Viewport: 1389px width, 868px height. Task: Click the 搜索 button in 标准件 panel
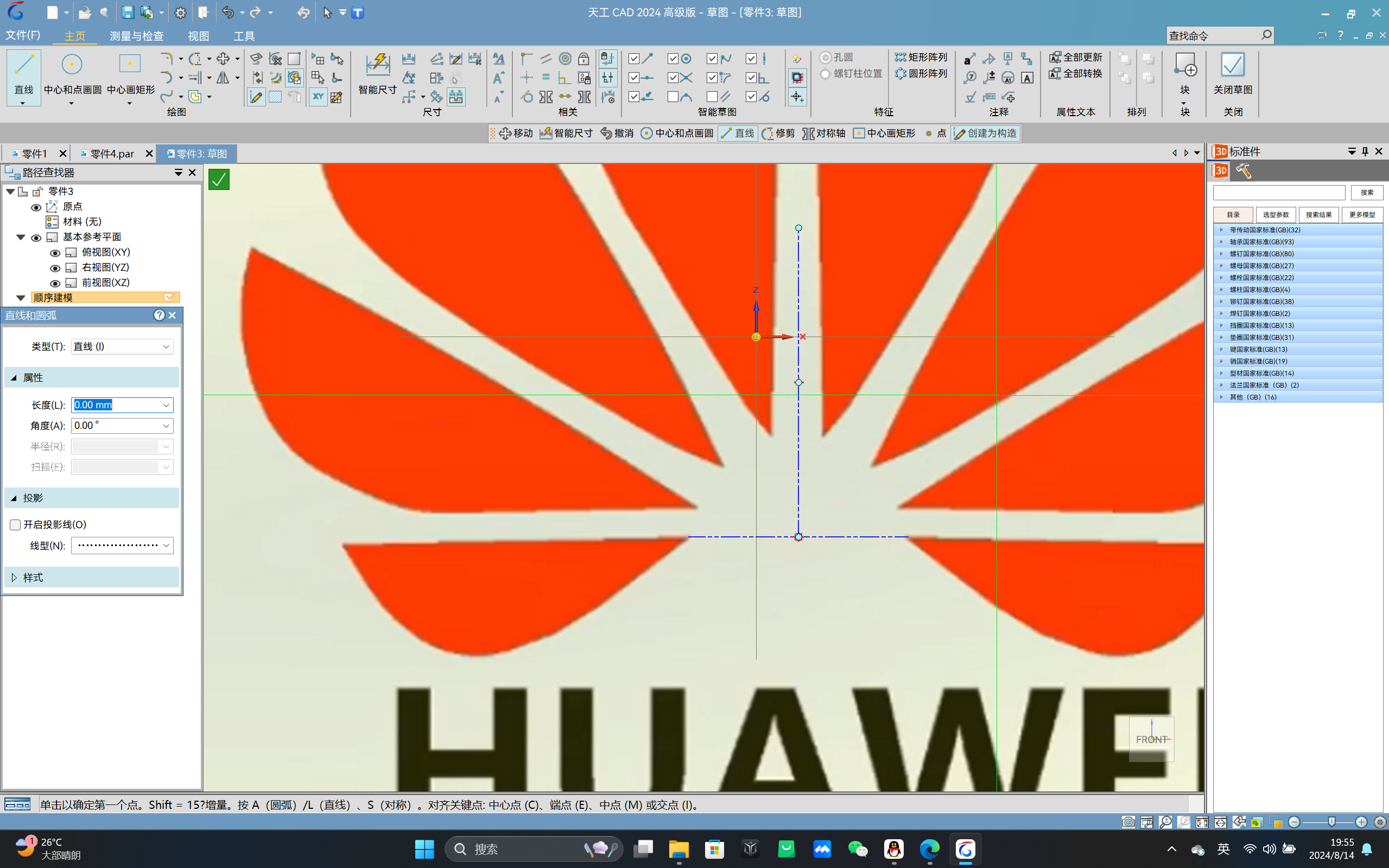point(1367,192)
